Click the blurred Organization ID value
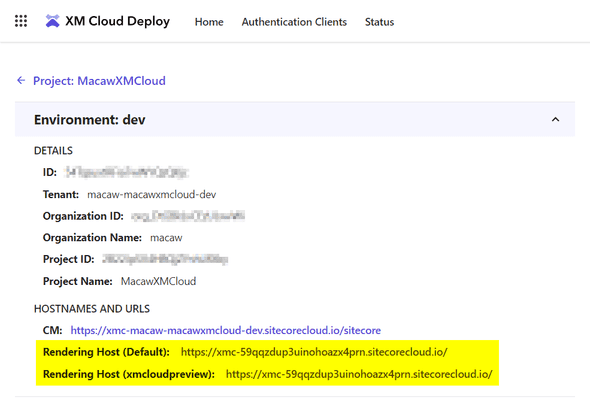590x404 pixels. coord(188,216)
